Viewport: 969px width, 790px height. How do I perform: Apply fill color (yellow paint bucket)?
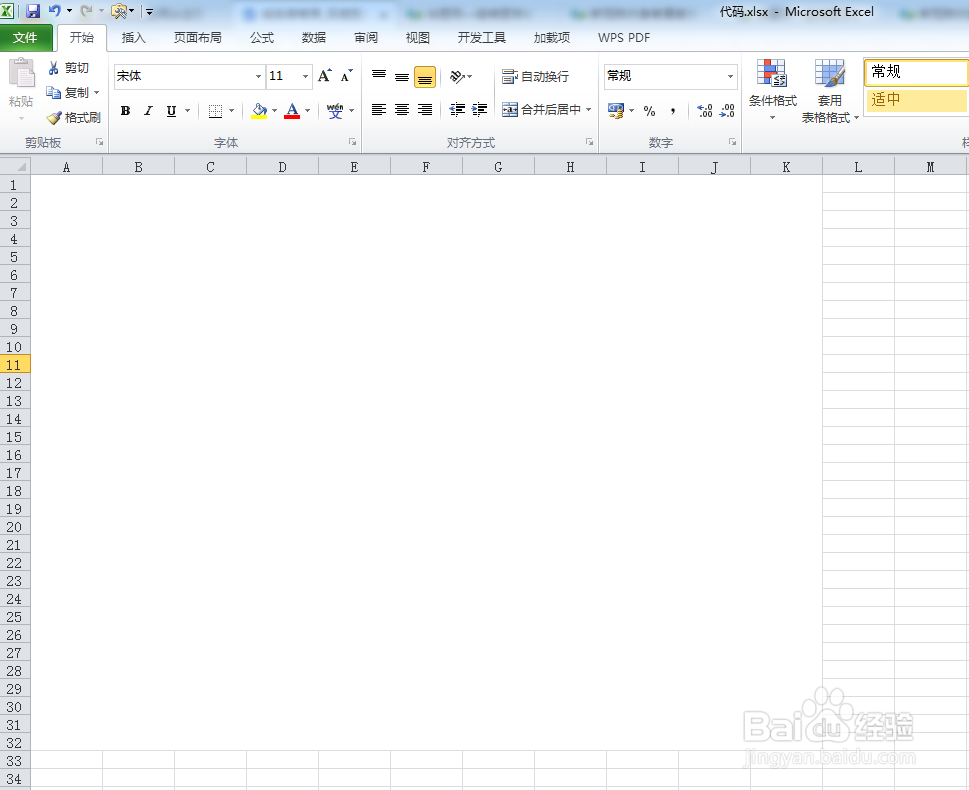click(x=260, y=111)
